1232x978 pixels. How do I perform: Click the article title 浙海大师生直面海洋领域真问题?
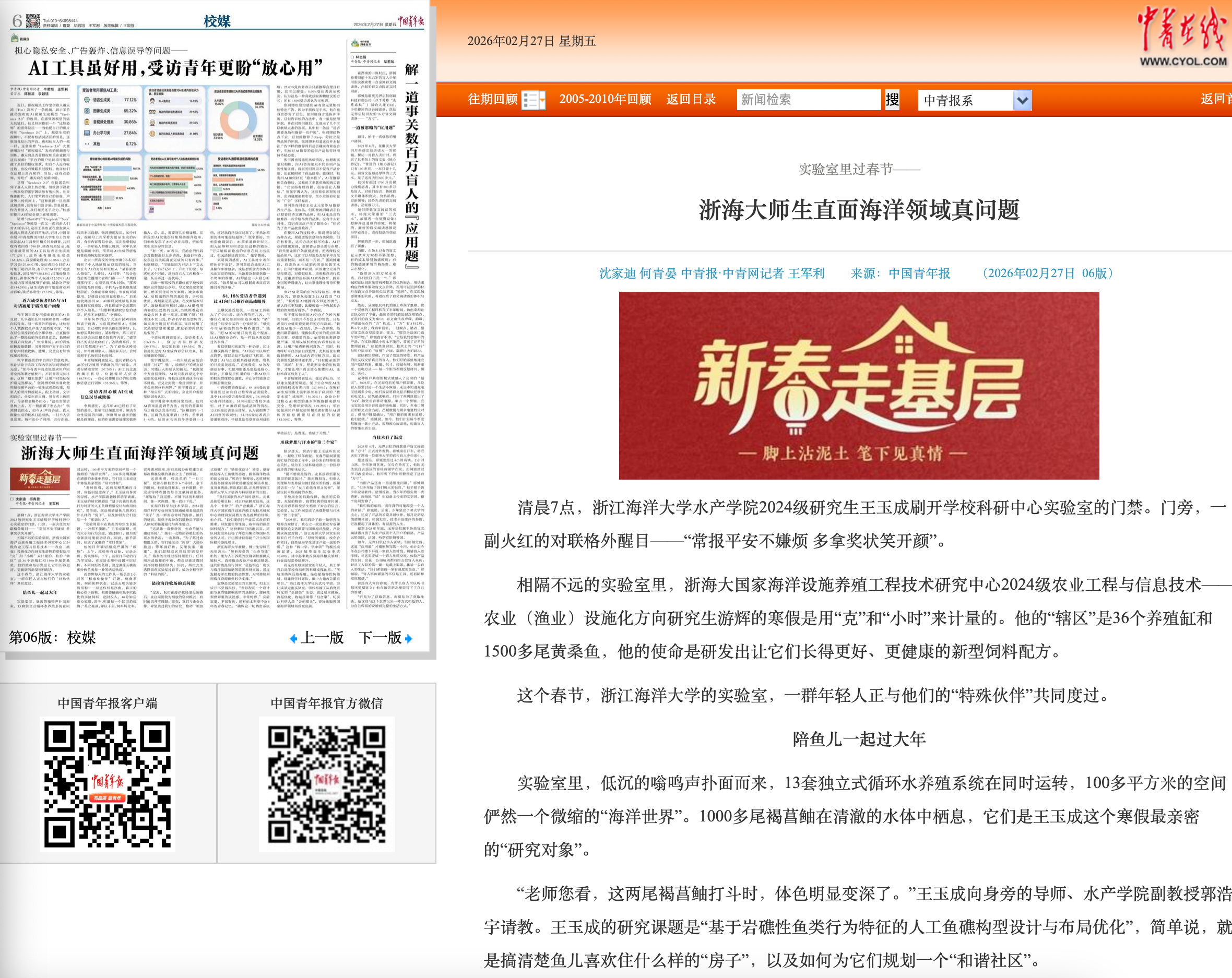pos(859,210)
